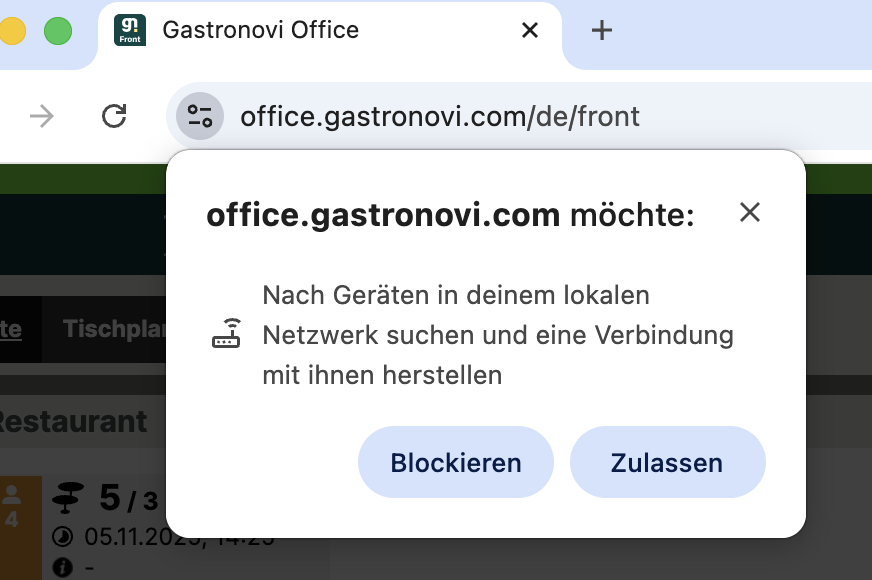The width and height of the screenshot is (872, 580).
Task: Click the Restaurant section heading
Action: [72, 421]
